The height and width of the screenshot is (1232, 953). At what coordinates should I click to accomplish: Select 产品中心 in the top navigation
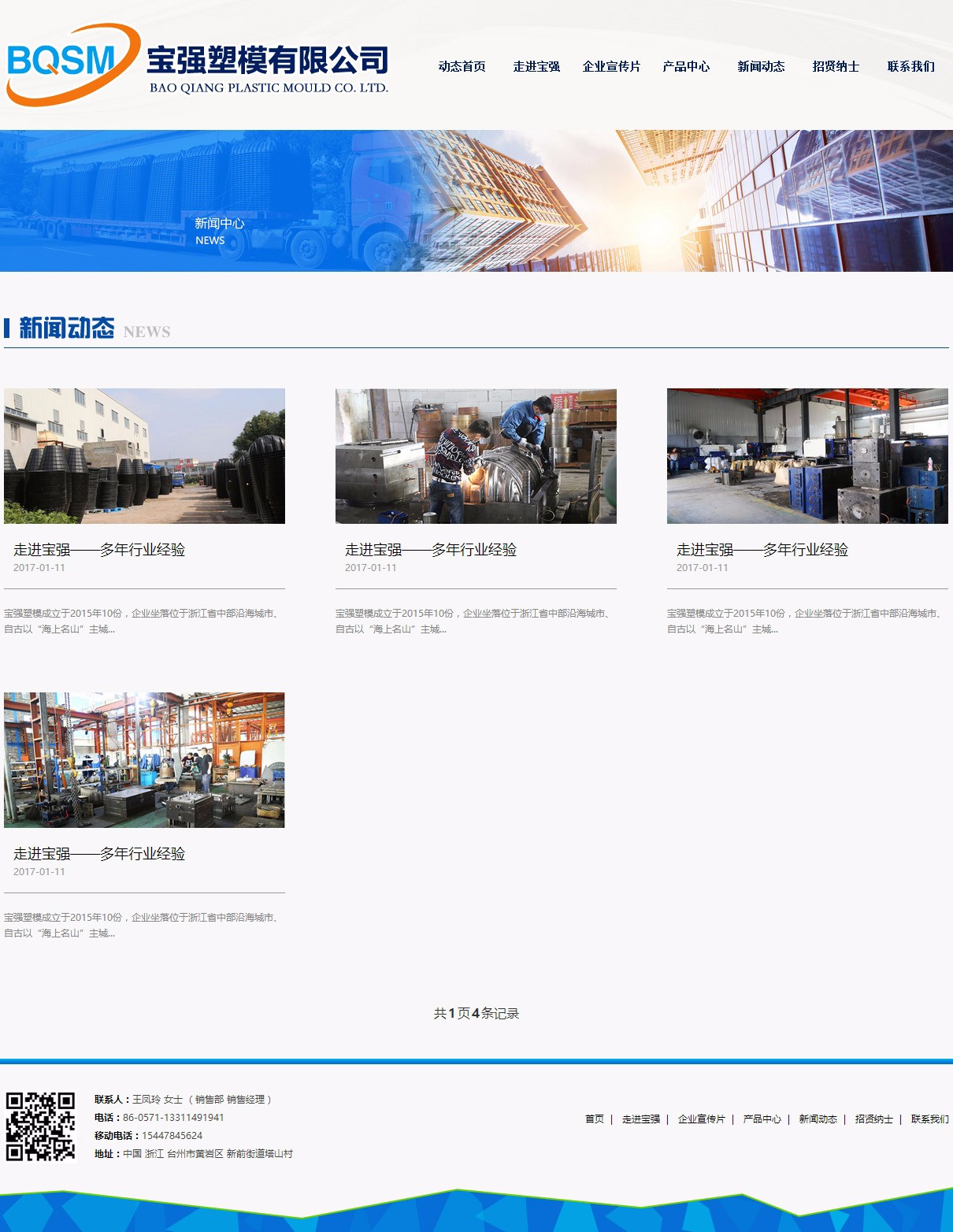[686, 67]
